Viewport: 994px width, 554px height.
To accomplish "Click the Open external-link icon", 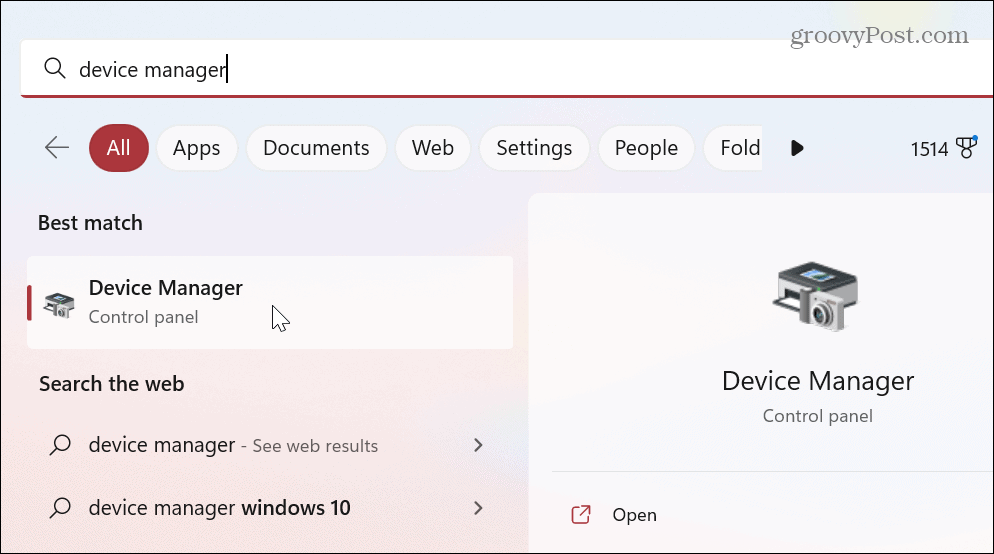I will [581, 515].
